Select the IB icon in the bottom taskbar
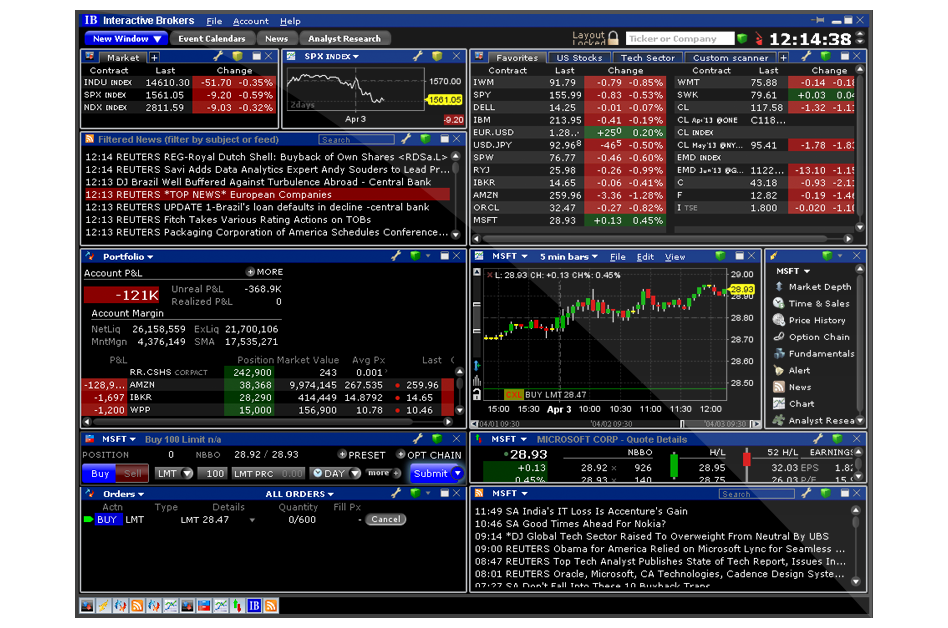The width and height of the screenshot is (948, 628). point(253,606)
